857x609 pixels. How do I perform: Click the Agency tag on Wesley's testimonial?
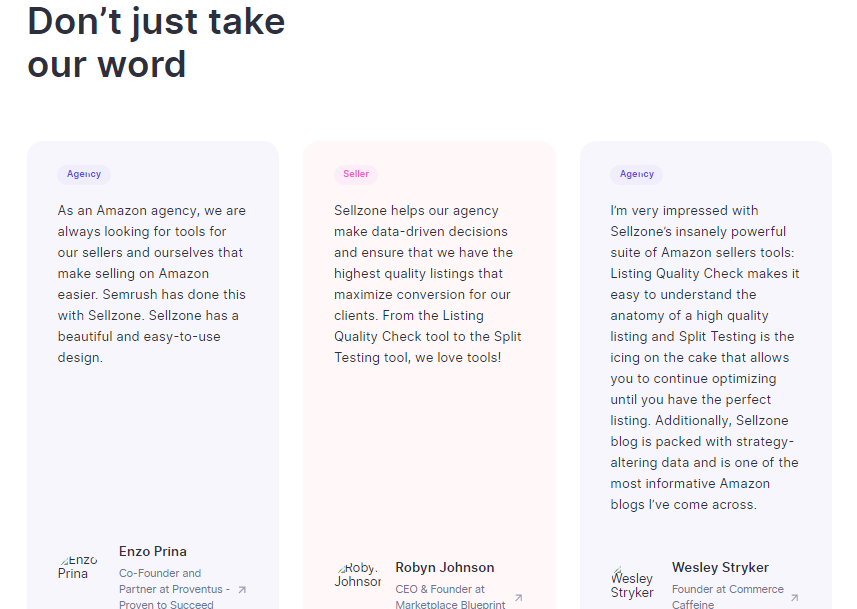636,174
